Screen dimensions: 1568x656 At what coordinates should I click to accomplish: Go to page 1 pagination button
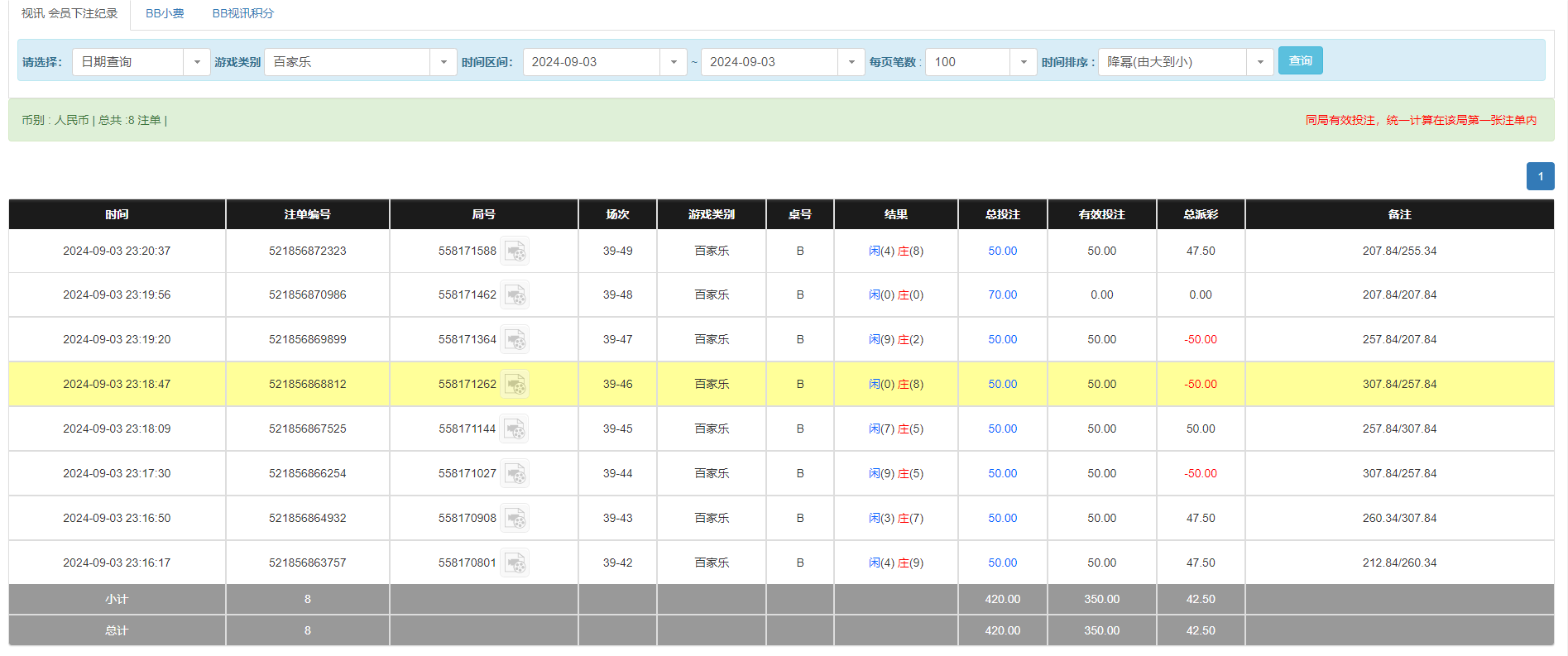1540,176
